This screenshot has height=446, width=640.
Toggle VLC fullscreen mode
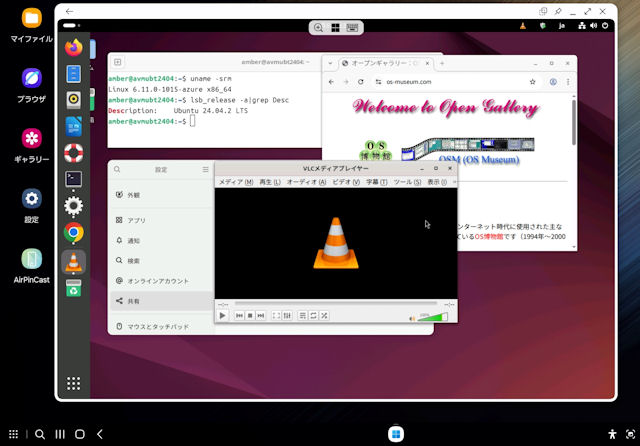(276, 315)
